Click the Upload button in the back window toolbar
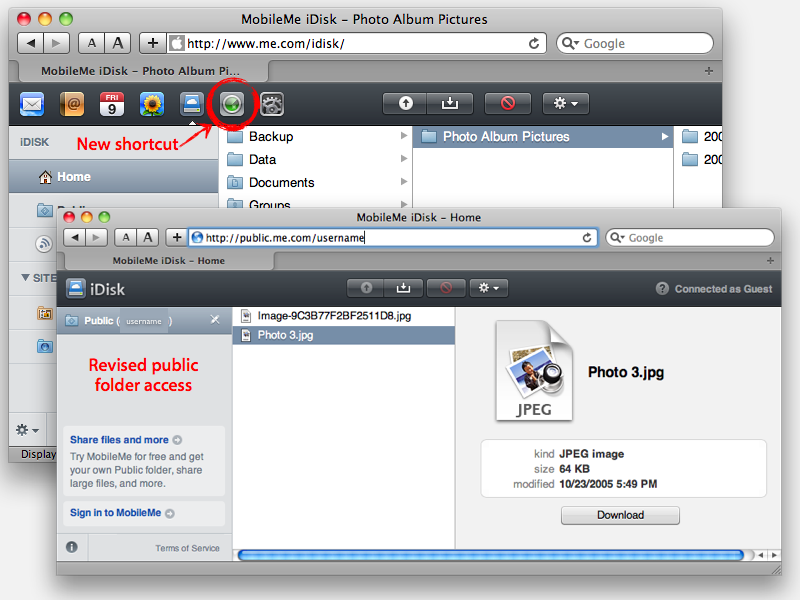Image resolution: width=800 pixels, height=600 pixels. point(405,104)
